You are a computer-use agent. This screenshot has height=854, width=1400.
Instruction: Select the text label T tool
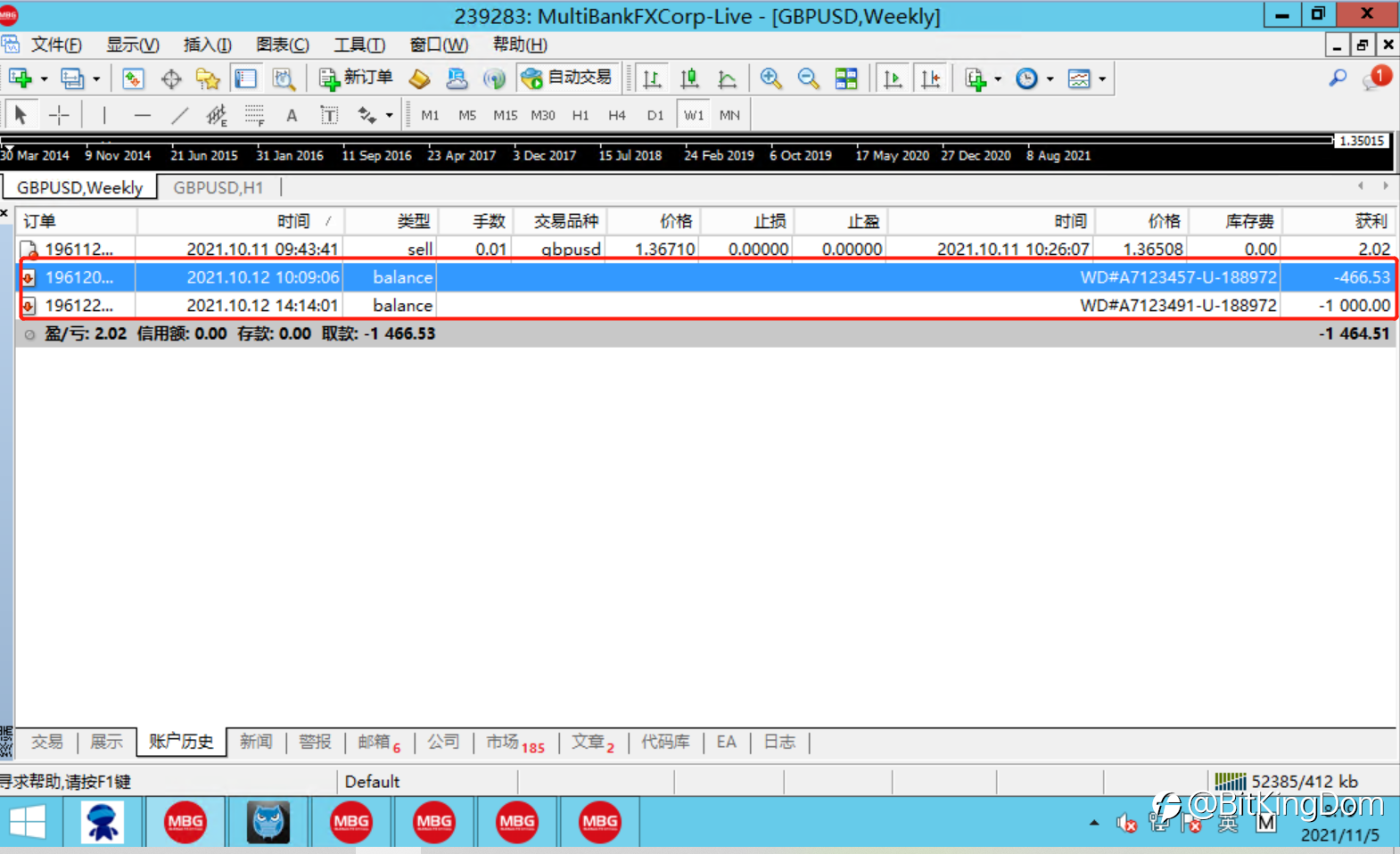[x=329, y=115]
